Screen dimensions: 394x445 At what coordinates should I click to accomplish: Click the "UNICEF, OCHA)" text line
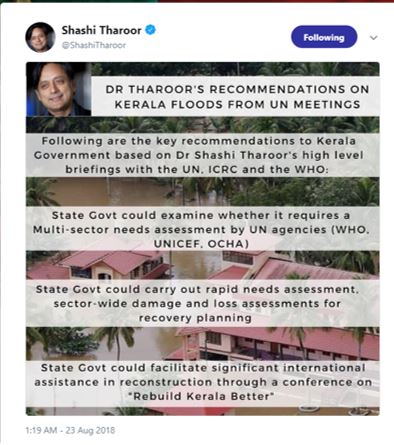pyautogui.click(x=201, y=244)
